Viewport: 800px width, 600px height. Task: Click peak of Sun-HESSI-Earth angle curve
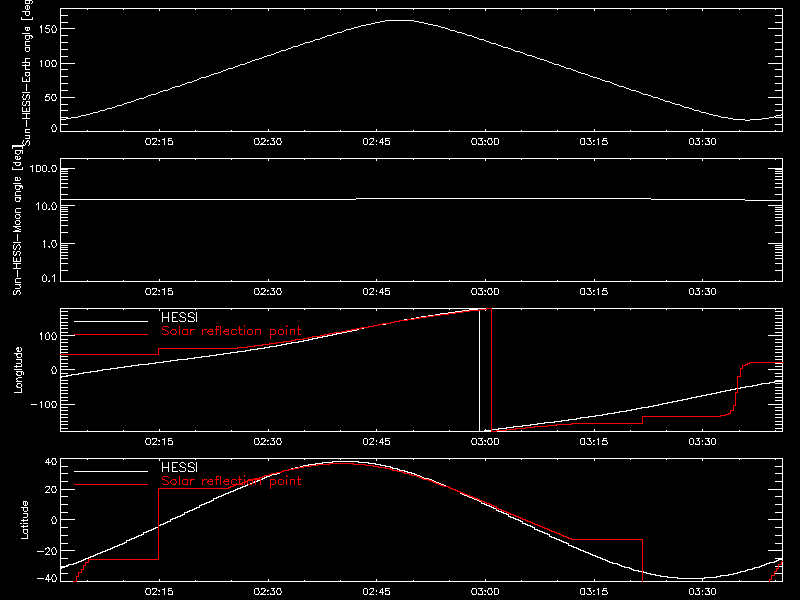(400, 20)
